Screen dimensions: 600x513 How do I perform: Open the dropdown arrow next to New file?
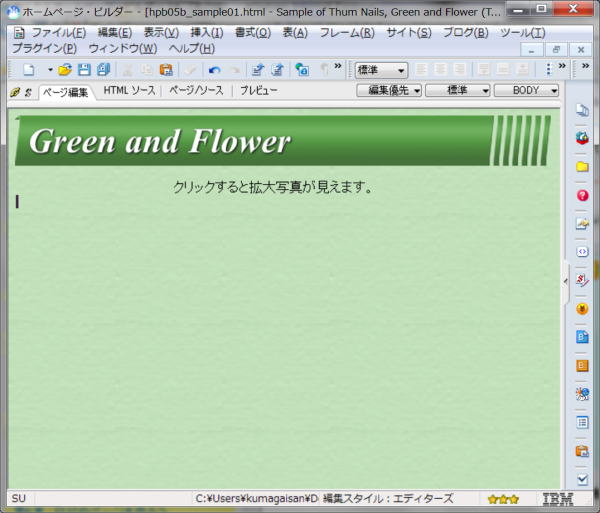[50, 70]
